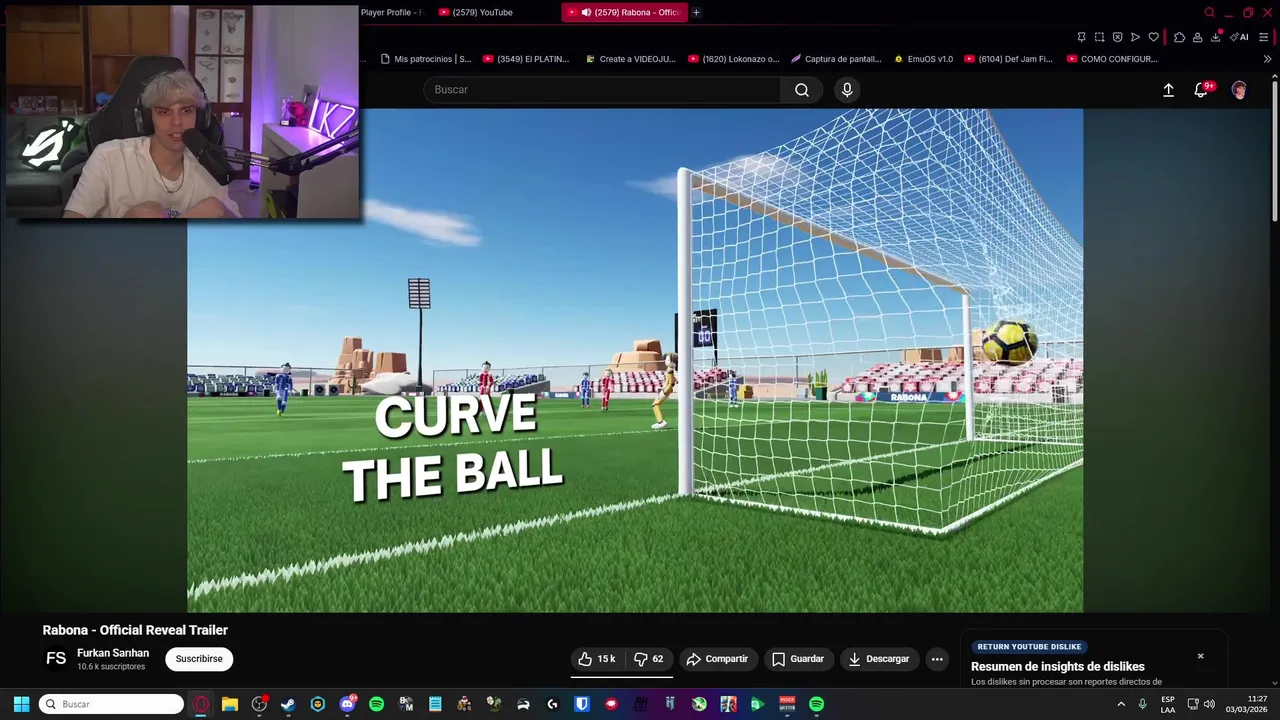Image resolution: width=1280 pixels, height=720 pixels.
Task: Bookmark page with the heart icon
Action: [x=1153, y=37]
